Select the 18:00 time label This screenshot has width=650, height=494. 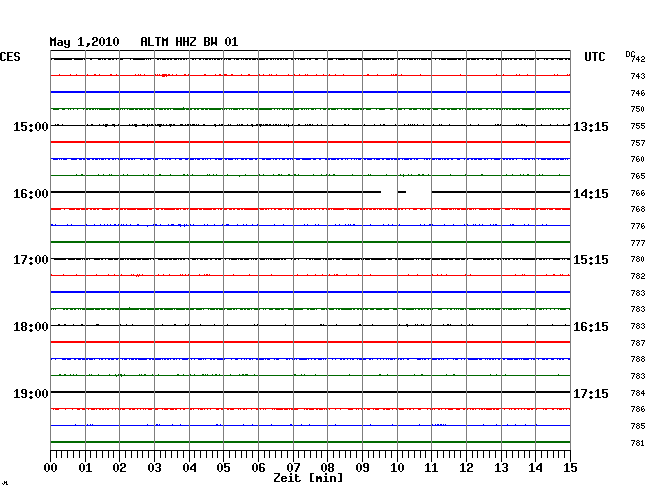pyautogui.click(x=31, y=327)
